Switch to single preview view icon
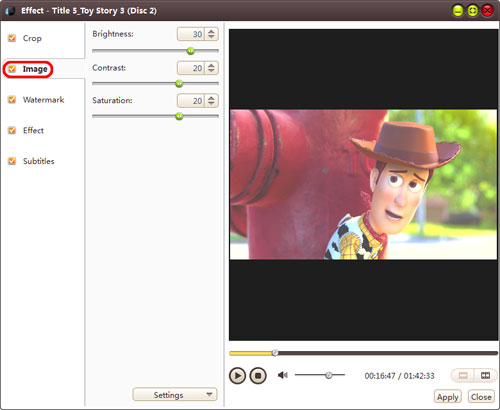 [463, 376]
